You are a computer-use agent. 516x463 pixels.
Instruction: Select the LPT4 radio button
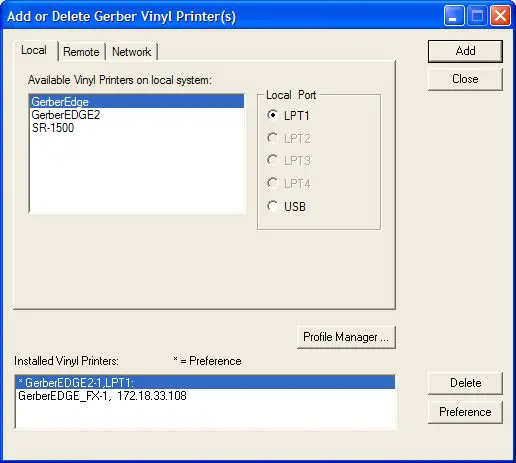pos(289,183)
